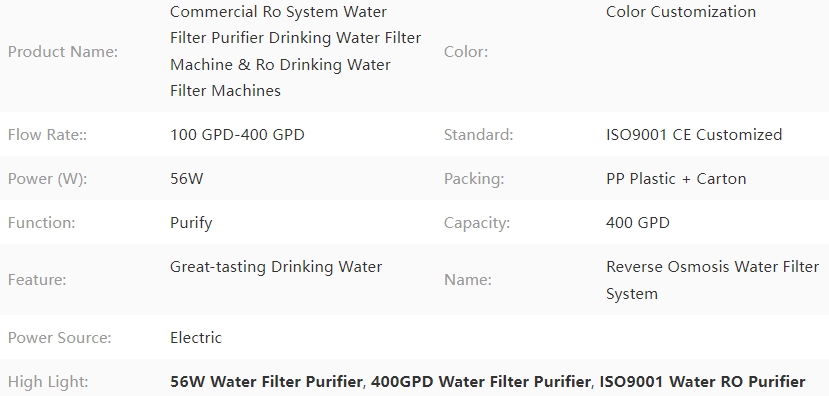Viewport: 829px width, 396px height.
Task: Select the PP Plastic + Carton value
Action: (x=676, y=178)
